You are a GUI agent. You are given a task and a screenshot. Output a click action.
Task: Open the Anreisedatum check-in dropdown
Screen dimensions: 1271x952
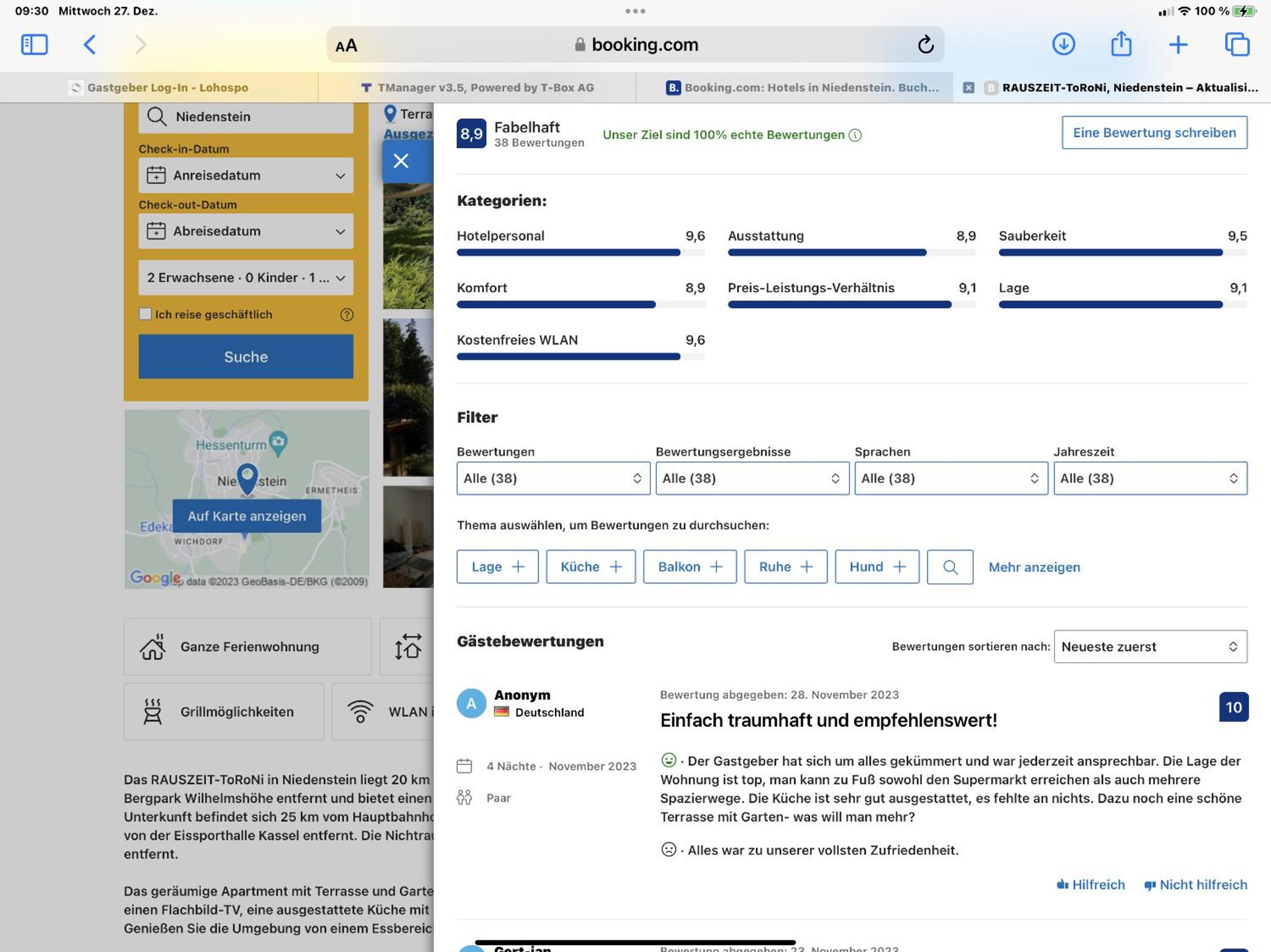point(246,175)
